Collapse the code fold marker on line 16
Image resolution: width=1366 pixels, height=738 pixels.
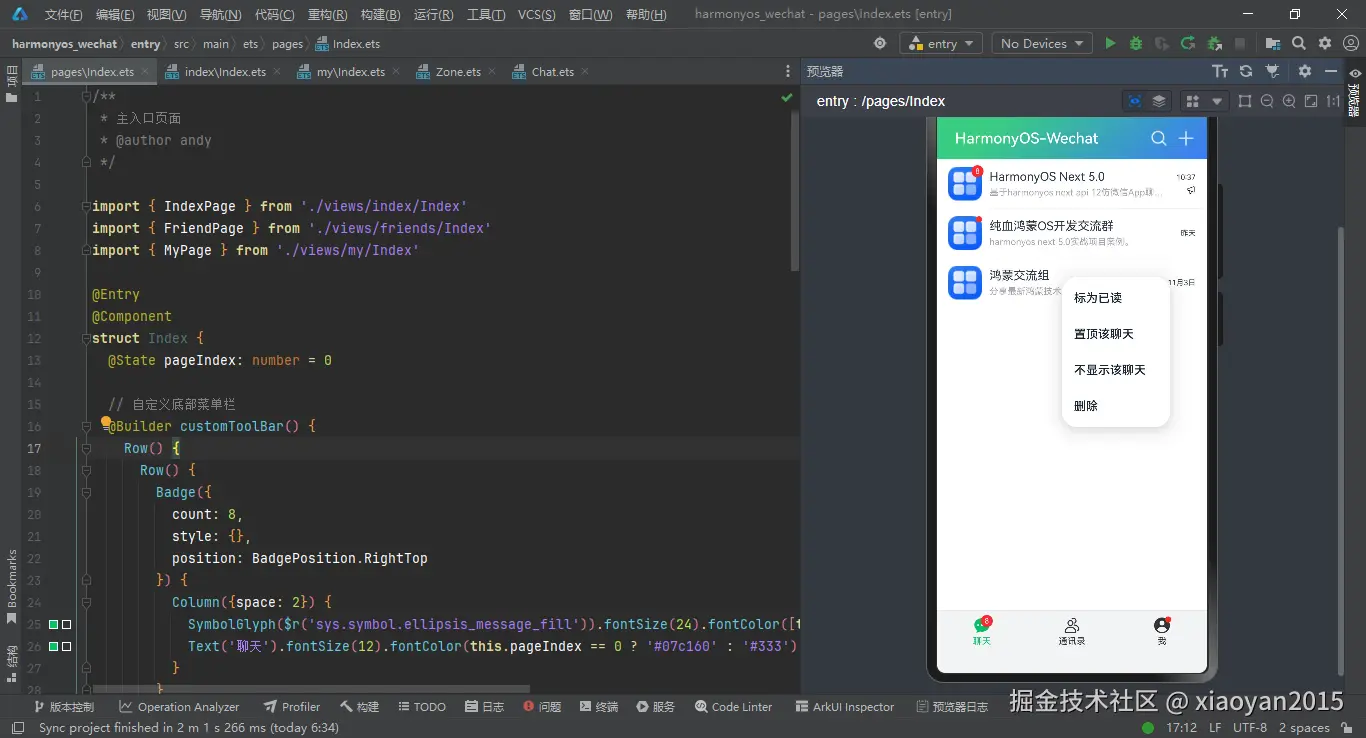[x=85, y=427]
